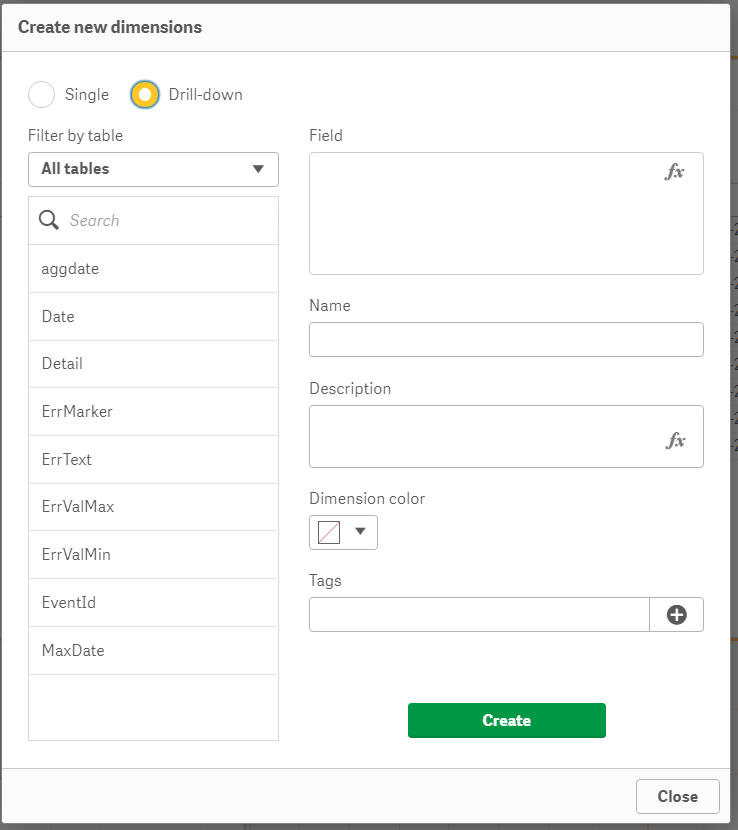Click inside the Name field
The image size is (738, 830).
point(506,339)
